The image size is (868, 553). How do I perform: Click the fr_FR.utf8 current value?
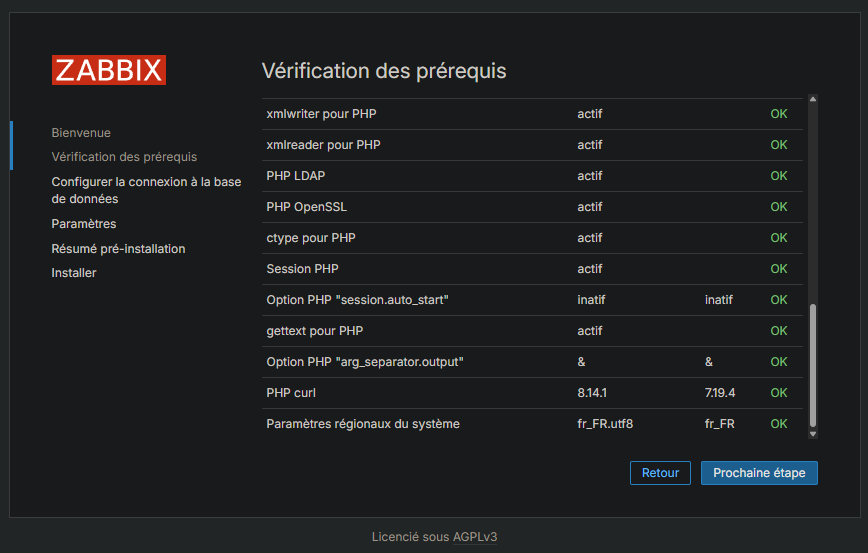(x=605, y=424)
